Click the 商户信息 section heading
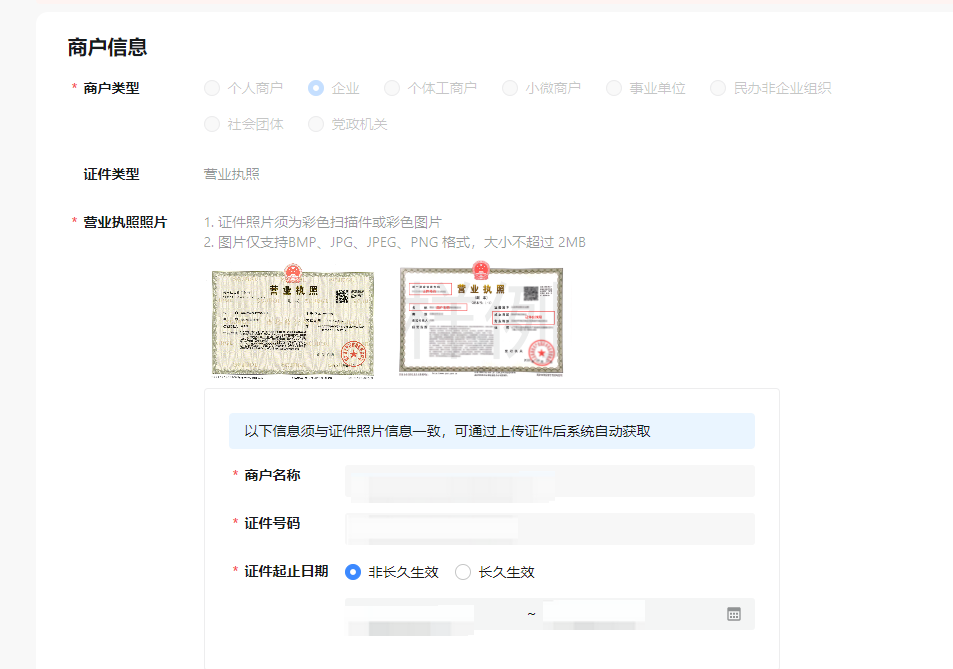Viewport: 953px width, 669px height. point(108,47)
